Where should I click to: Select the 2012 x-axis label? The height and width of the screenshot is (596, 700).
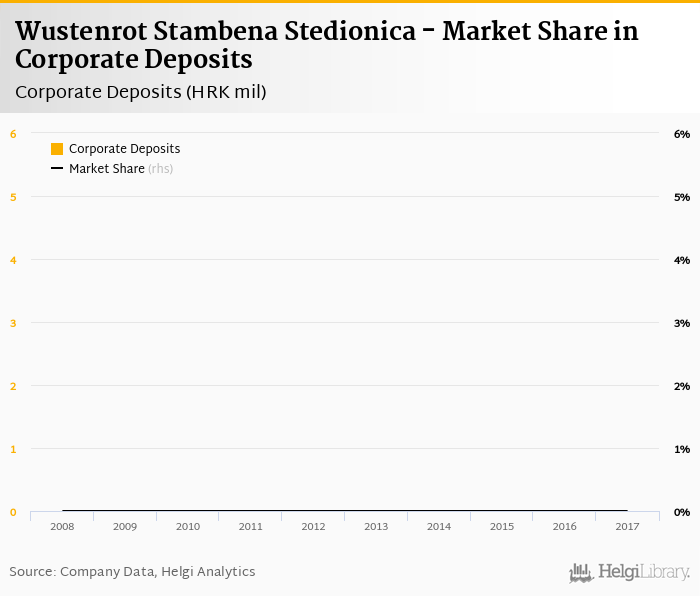click(x=313, y=527)
